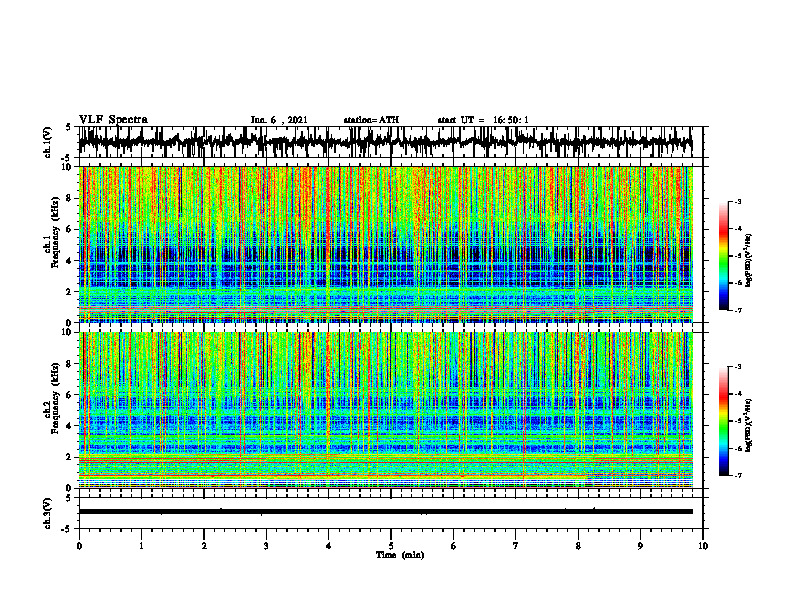Click the '2' kHz tick on ch.1 spectrogram
The width and height of the screenshot is (792, 612).
point(70,291)
